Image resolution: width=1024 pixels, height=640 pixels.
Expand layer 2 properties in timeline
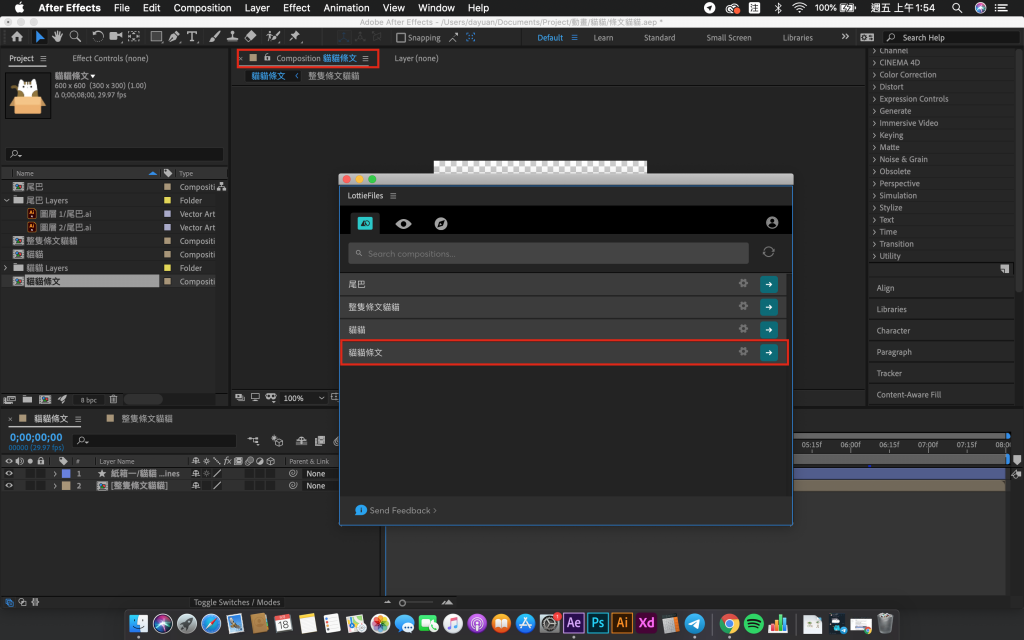(x=55, y=486)
